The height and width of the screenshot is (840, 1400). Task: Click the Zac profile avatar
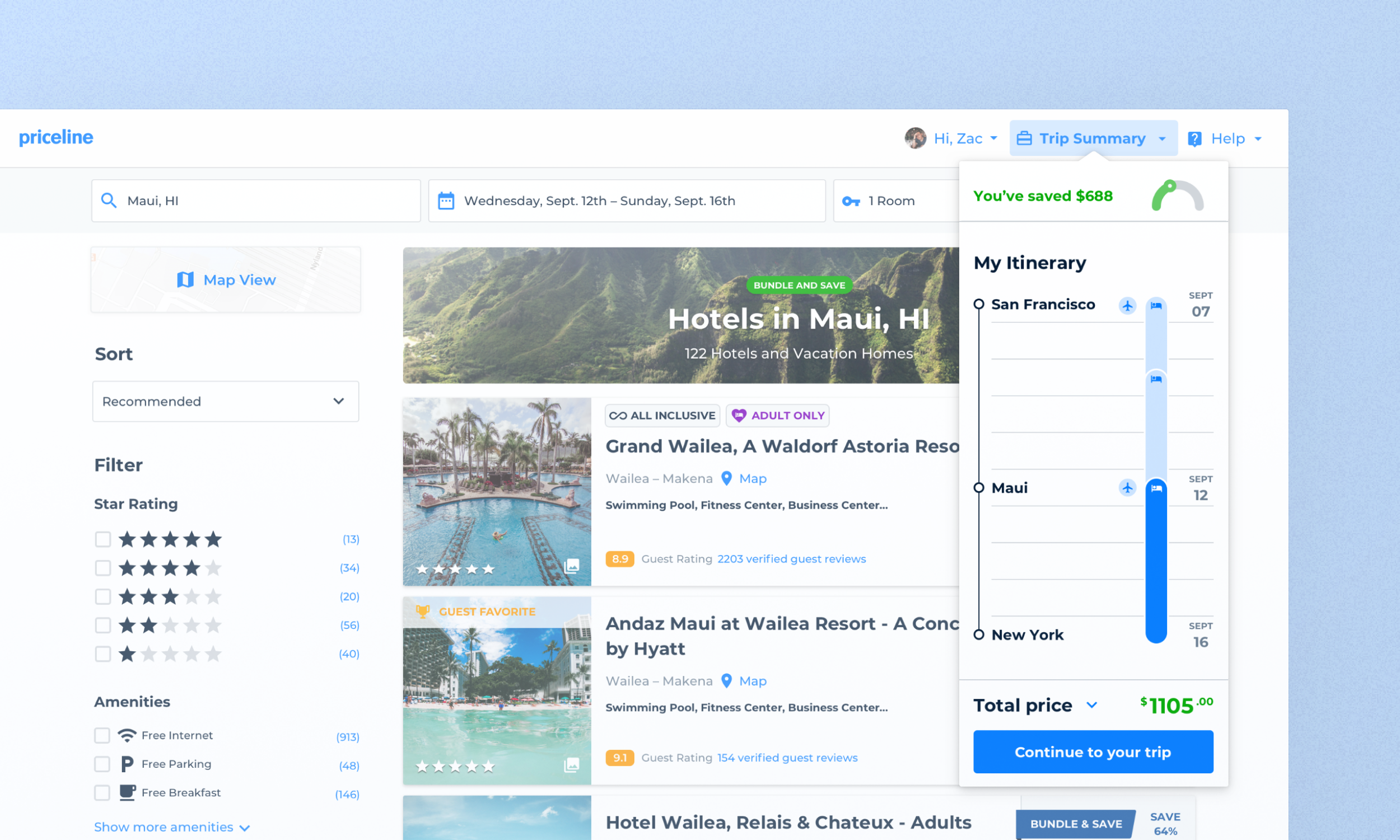coord(915,138)
